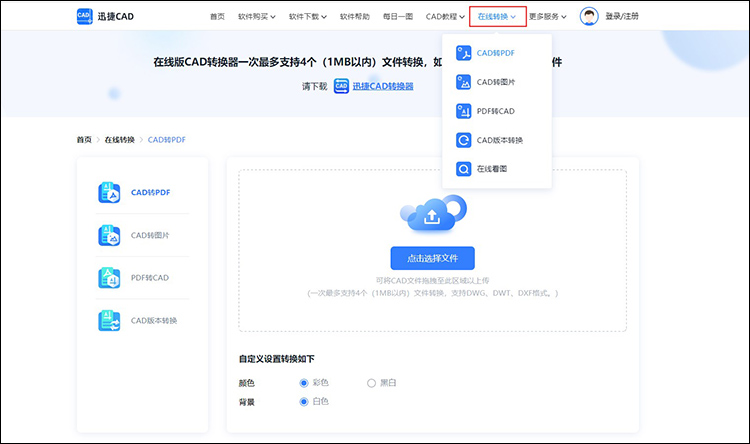
Task: Expand the 软件购买 dropdown
Action: click(257, 17)
